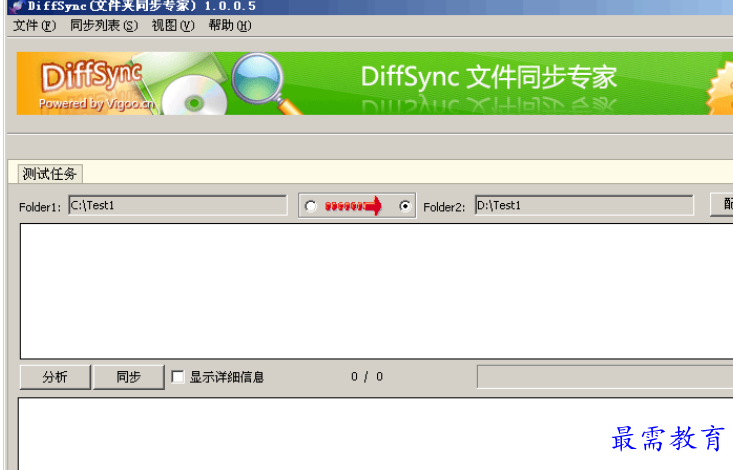
Task: Click the 0 / 0 file counter
Action: click(367, 377)
